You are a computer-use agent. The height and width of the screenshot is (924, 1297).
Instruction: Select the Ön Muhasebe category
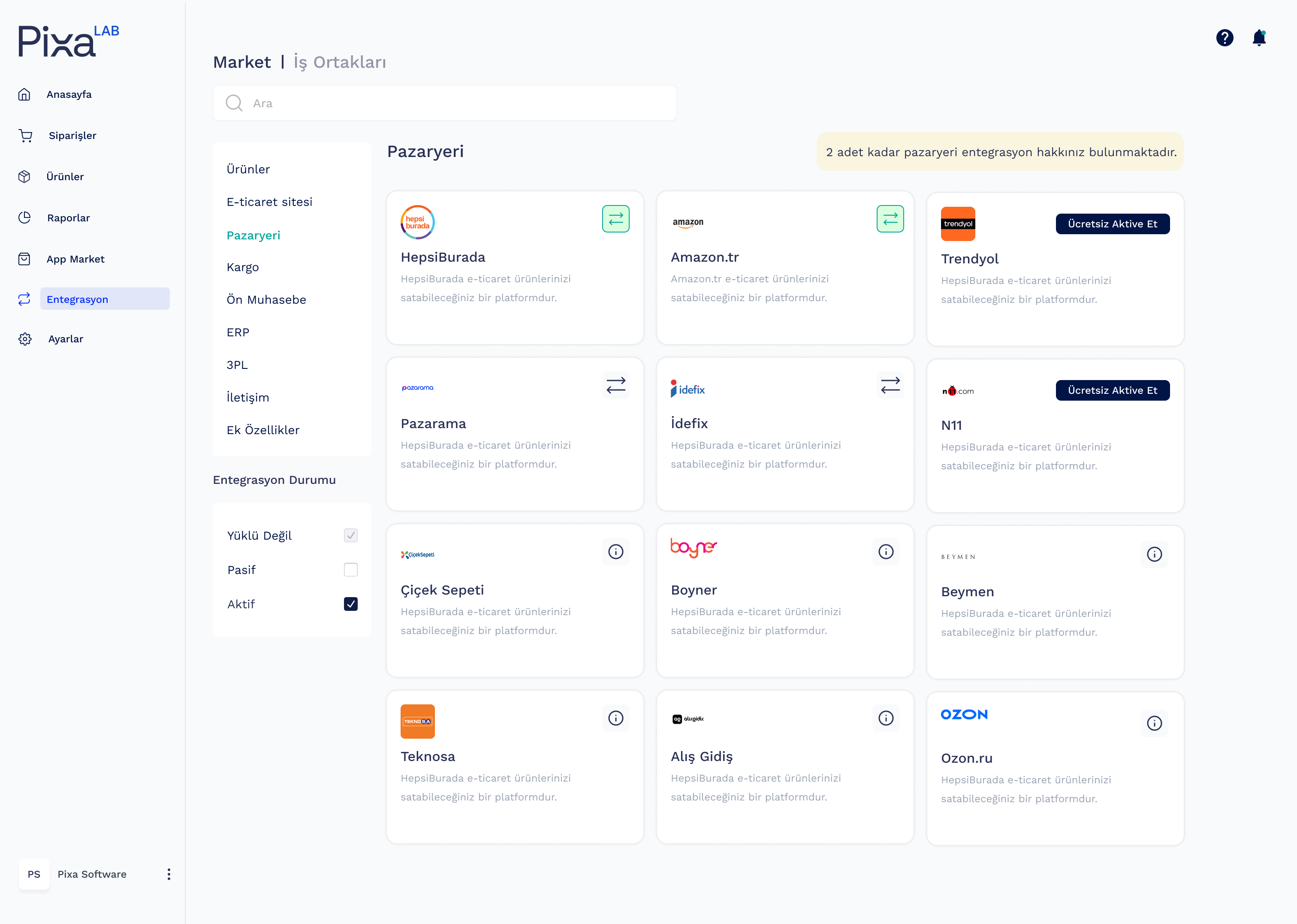266,299
